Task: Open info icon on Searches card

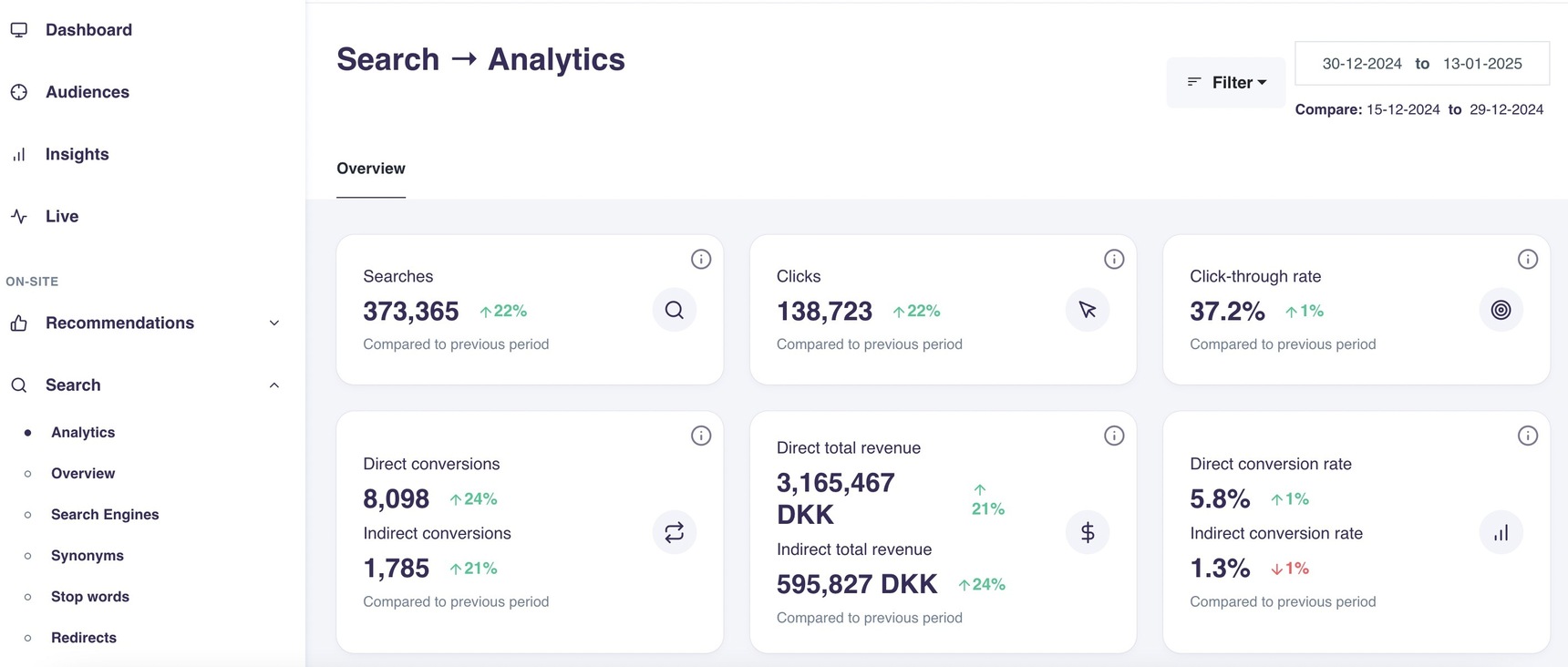Action: click(x=701, y=260)
